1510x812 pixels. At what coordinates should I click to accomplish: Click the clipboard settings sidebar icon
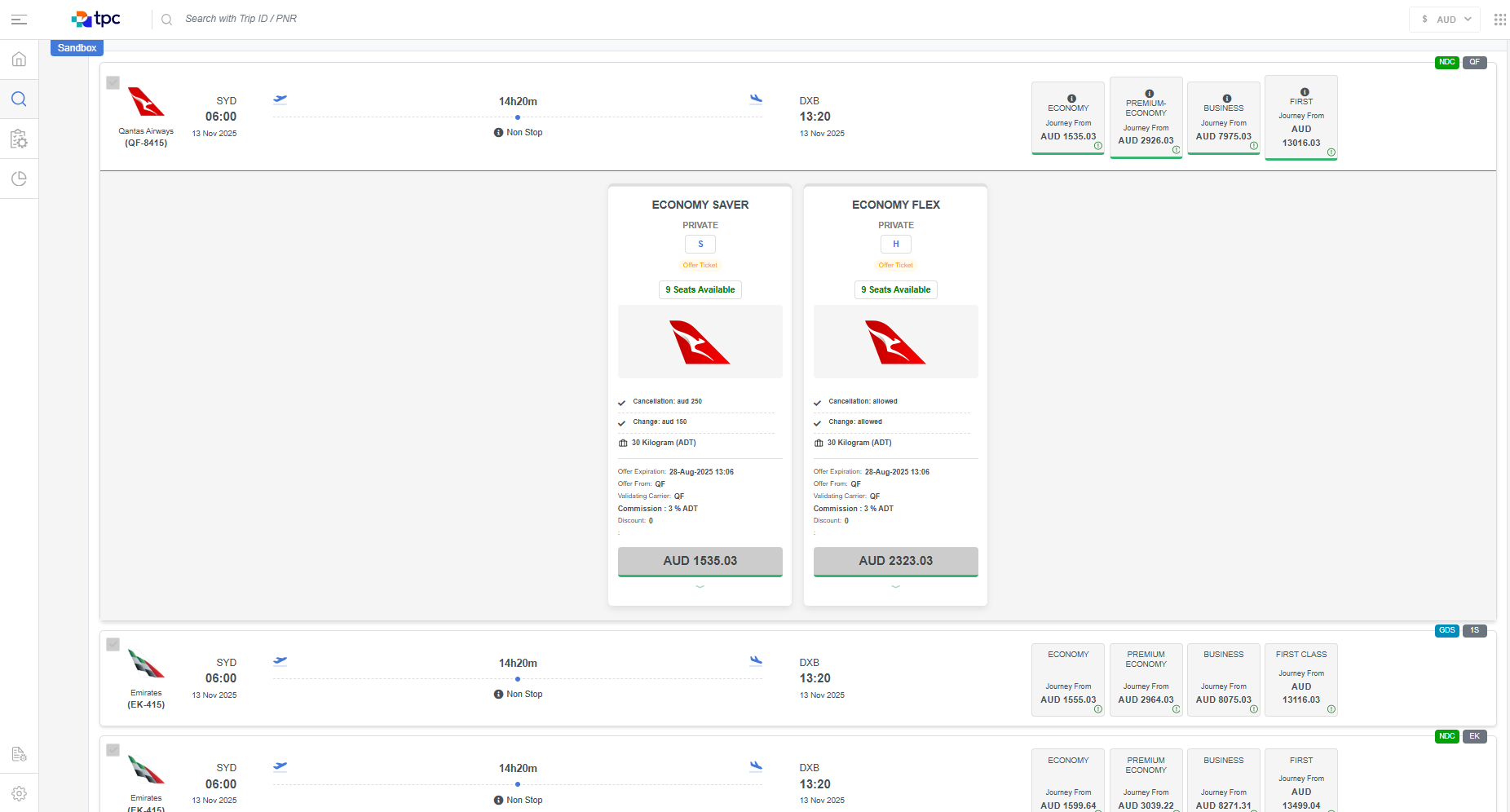click(x=19, y=139)
